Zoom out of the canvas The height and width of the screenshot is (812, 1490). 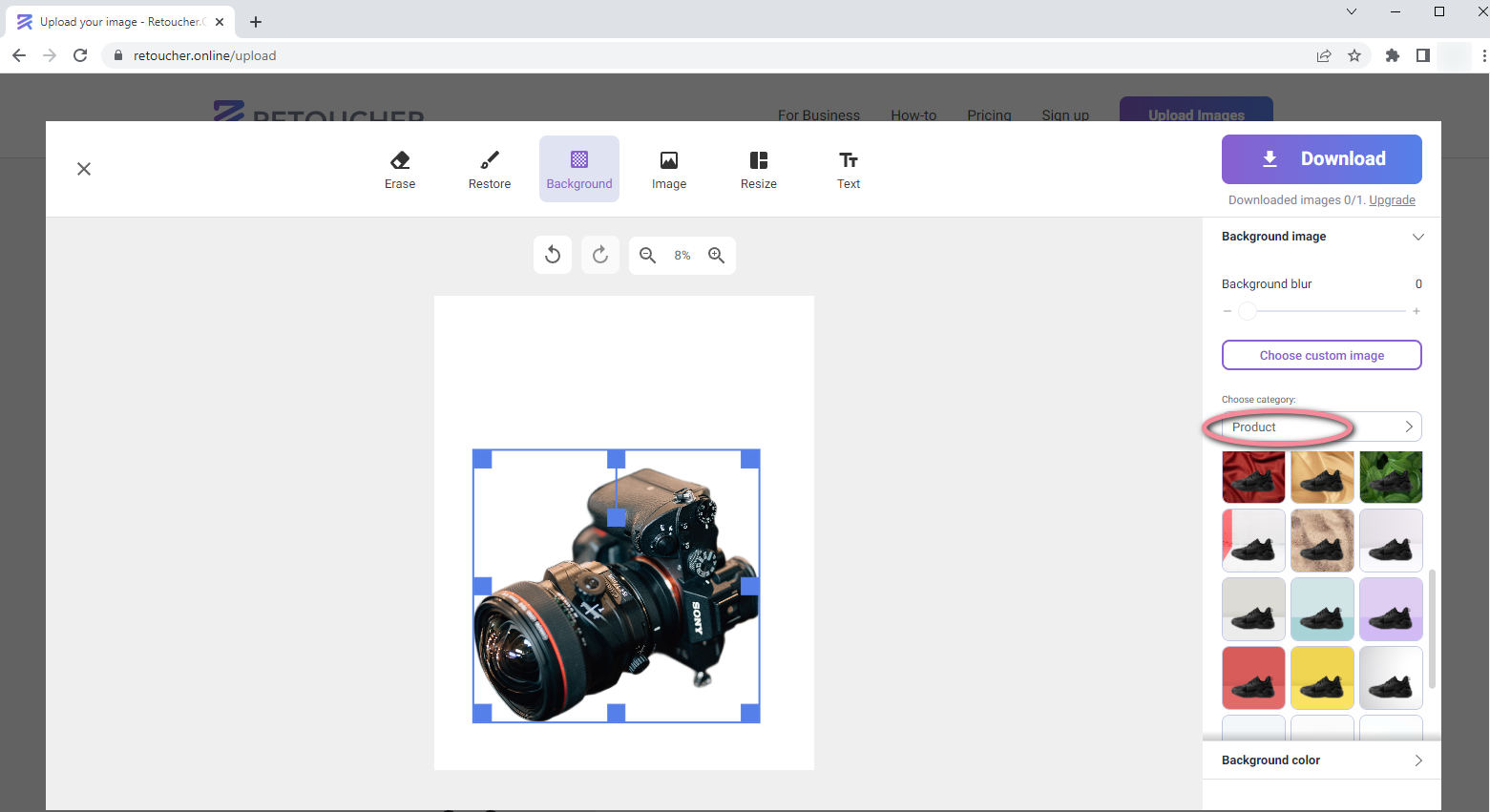647,255
